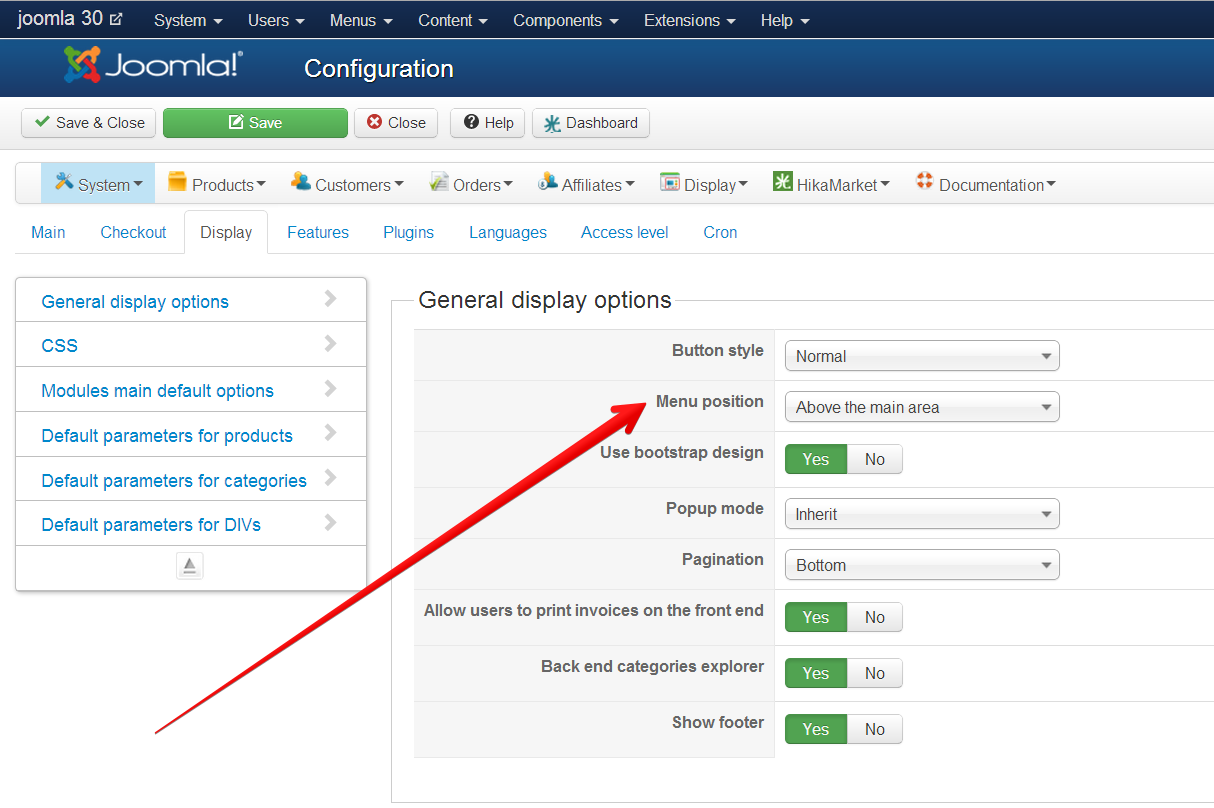
Task: Open Modules main default options link
Action: pyautogui.click(x=157, y=391)
